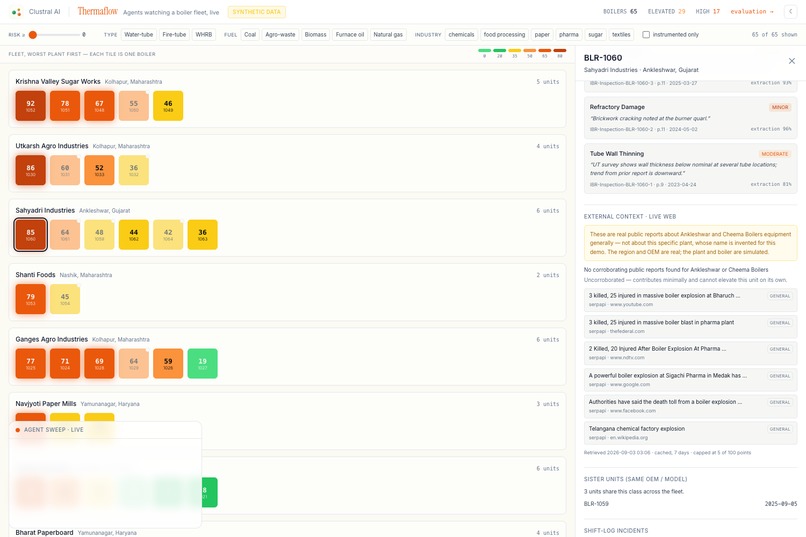Open the Tube Wall Thinning finding card

click(690, 169)
